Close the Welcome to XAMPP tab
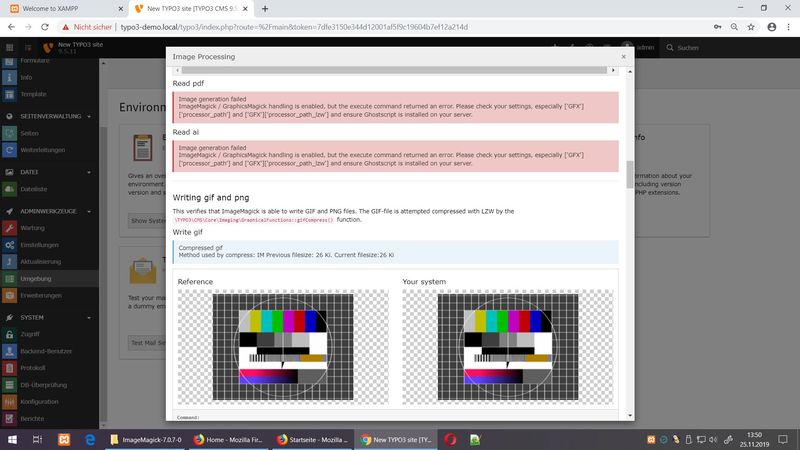This screenshot has width=800, height=450. [x=120, y=9]
